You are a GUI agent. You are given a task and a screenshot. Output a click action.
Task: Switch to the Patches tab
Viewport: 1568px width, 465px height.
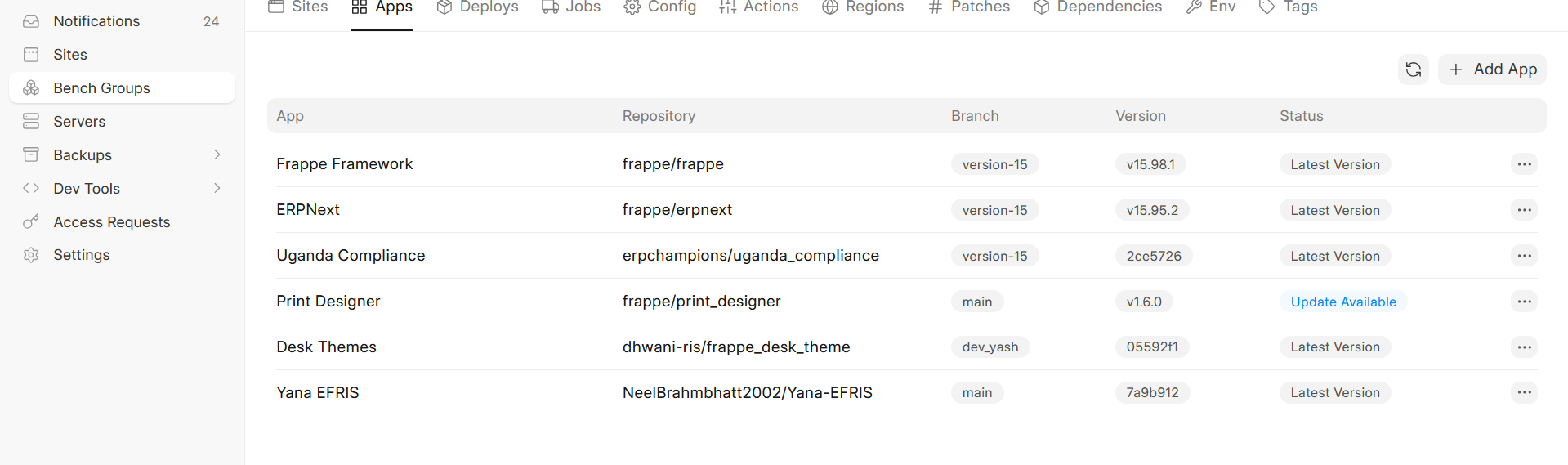pyautogui.click(x=969, y=7)
